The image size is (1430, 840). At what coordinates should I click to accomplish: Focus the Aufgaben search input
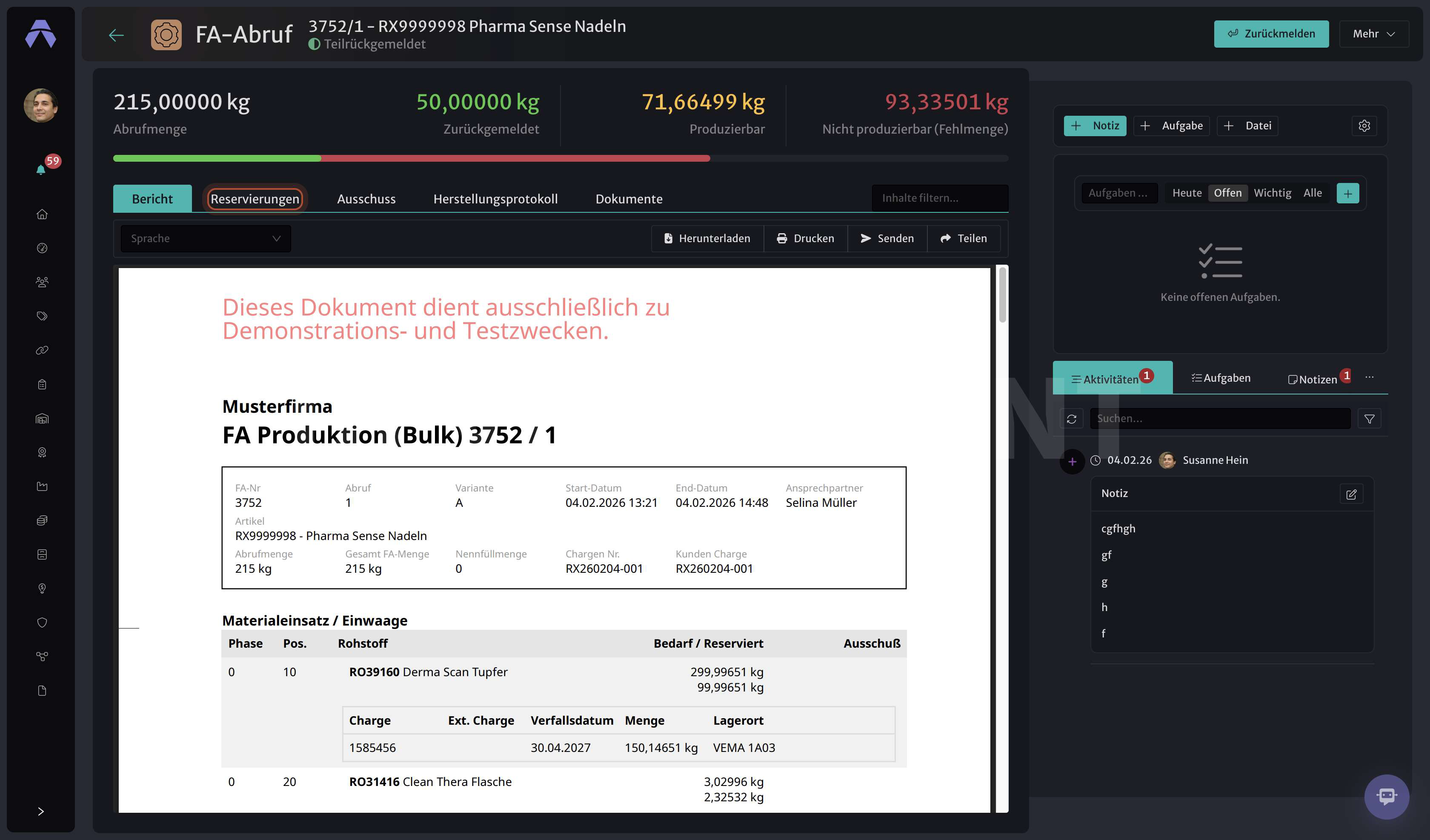coord(1119,193)
